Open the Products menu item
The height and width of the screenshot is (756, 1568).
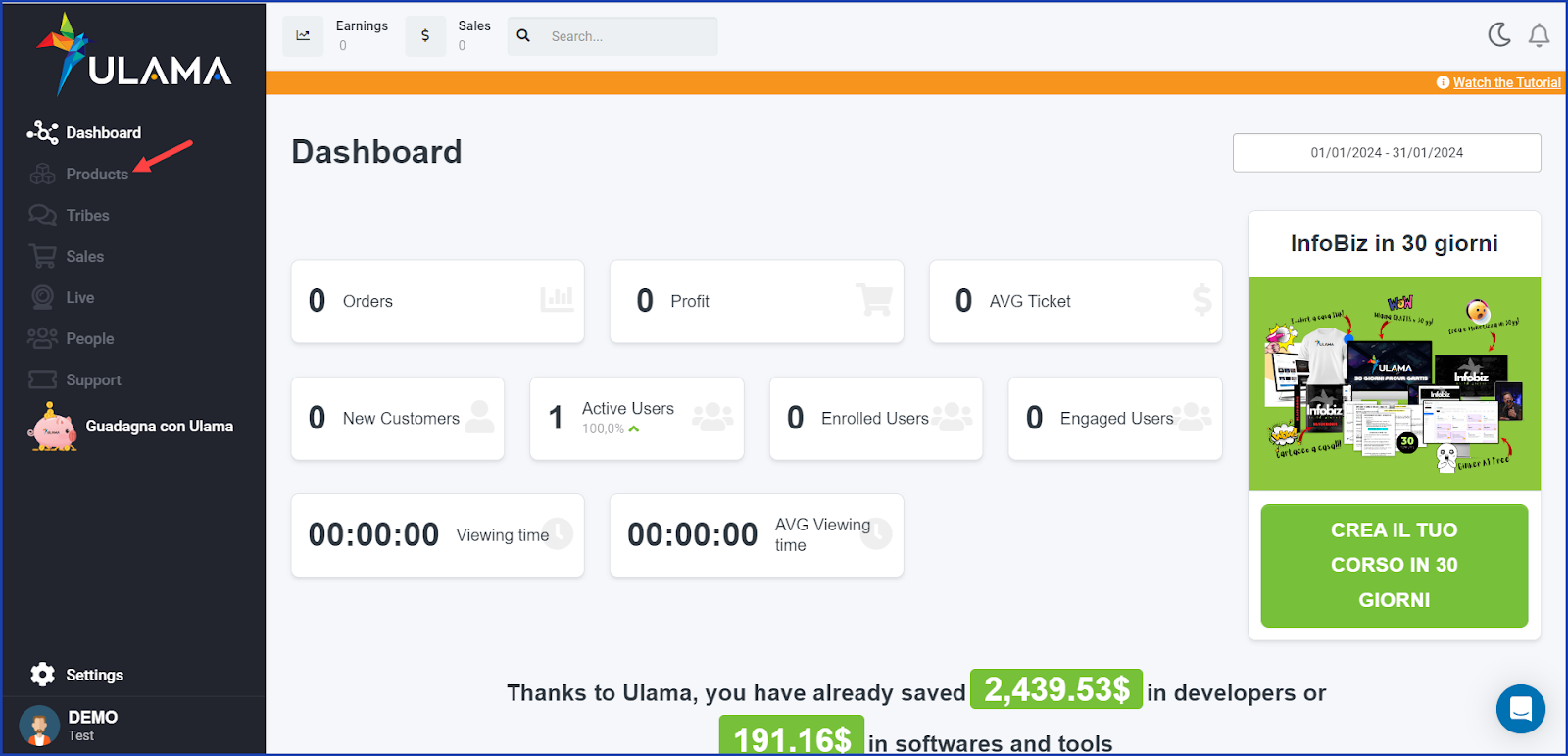[97, 174]
